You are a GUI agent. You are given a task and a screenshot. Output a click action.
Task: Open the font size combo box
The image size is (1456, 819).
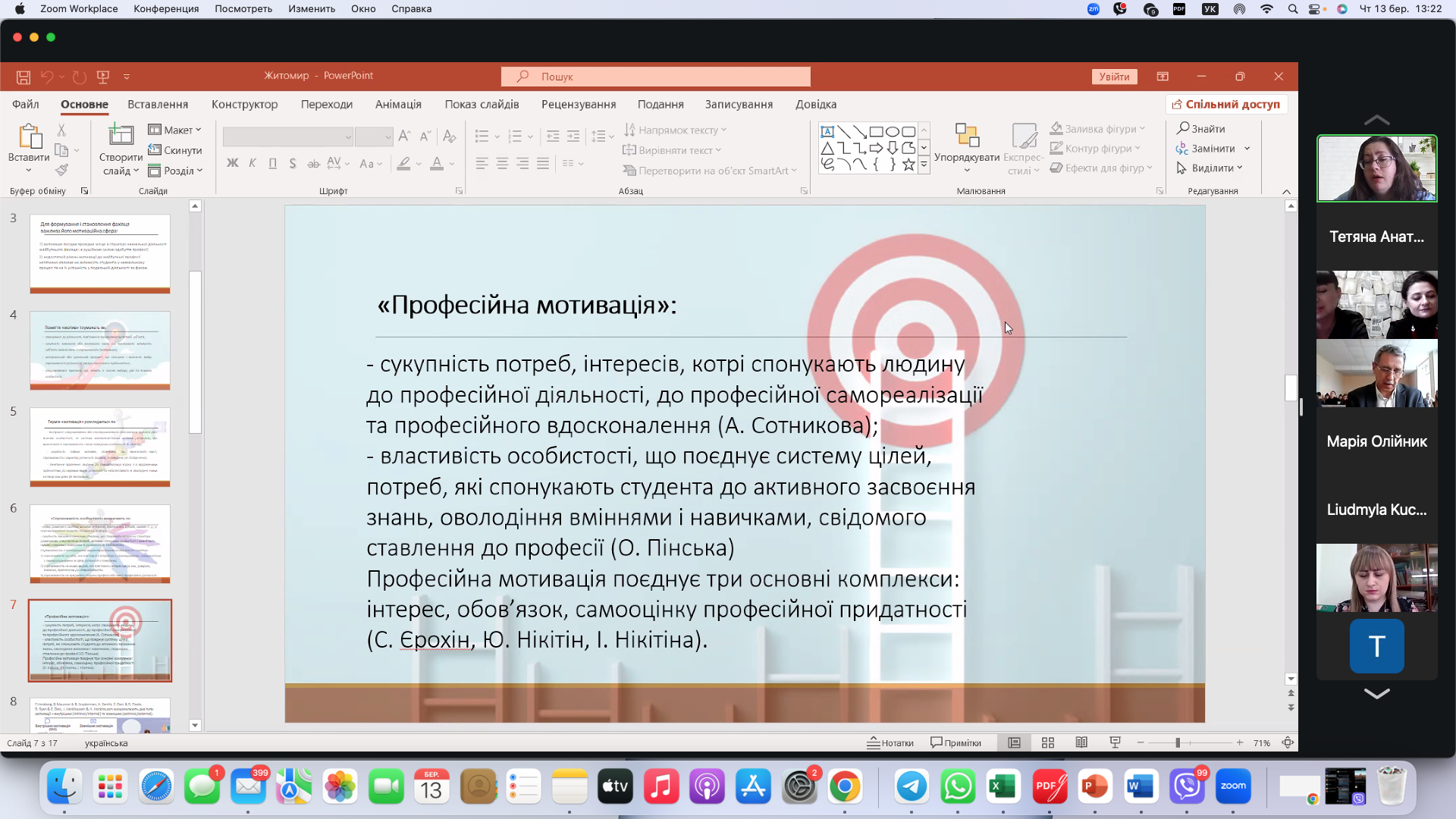(x=373, y=136)
